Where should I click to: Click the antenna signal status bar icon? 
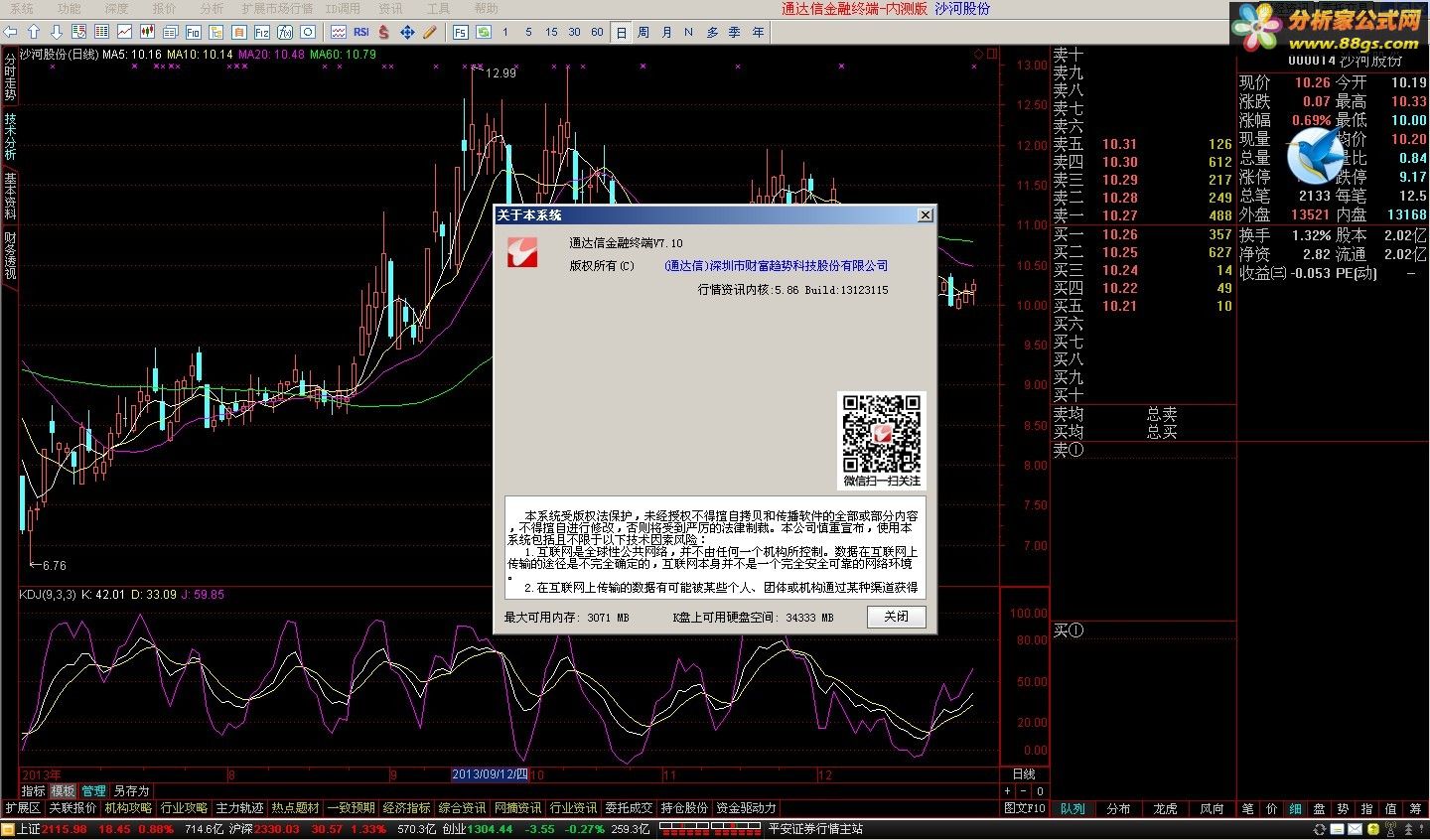1390,829
